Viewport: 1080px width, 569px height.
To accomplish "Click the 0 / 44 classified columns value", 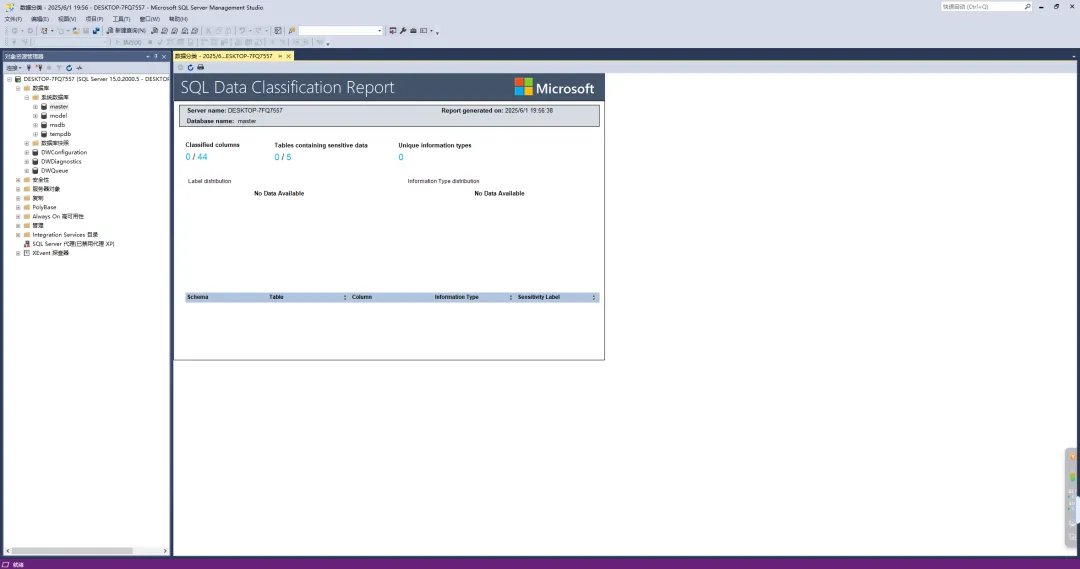I will pyautogui.click(x=196, y=157).
